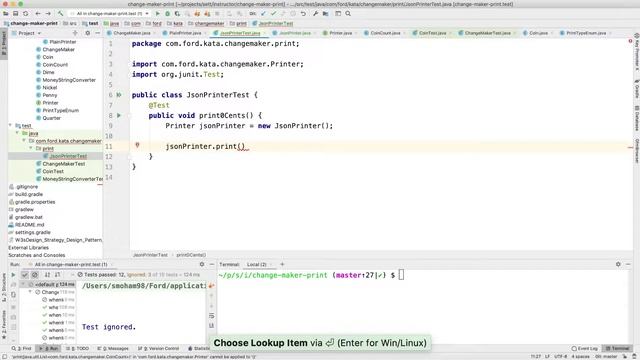This screenshot has width=640, height=360.
Task: Collapse the print package node
Action: pos(31,148)
